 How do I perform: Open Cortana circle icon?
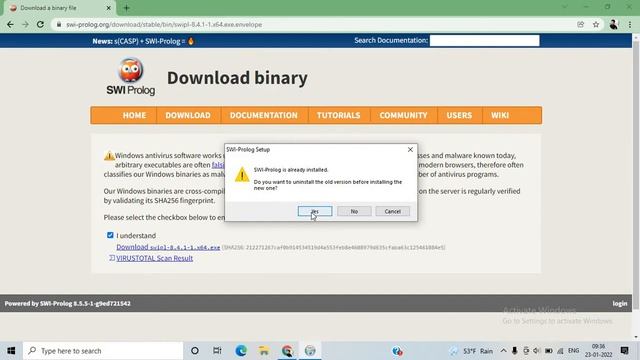pyautogui.click(x=195, y=351)
